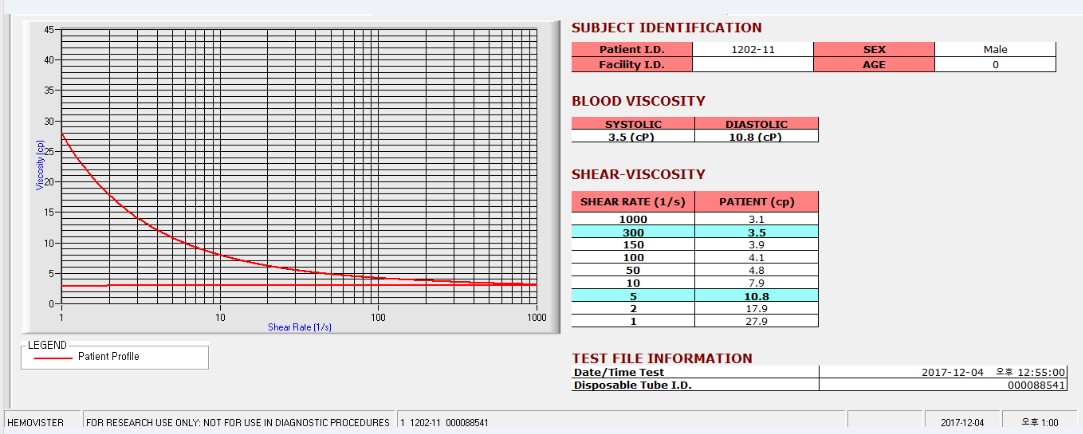The image size is (1083, 434).
Task: Click the Date/Time Test value field
Action: point(943,372)
